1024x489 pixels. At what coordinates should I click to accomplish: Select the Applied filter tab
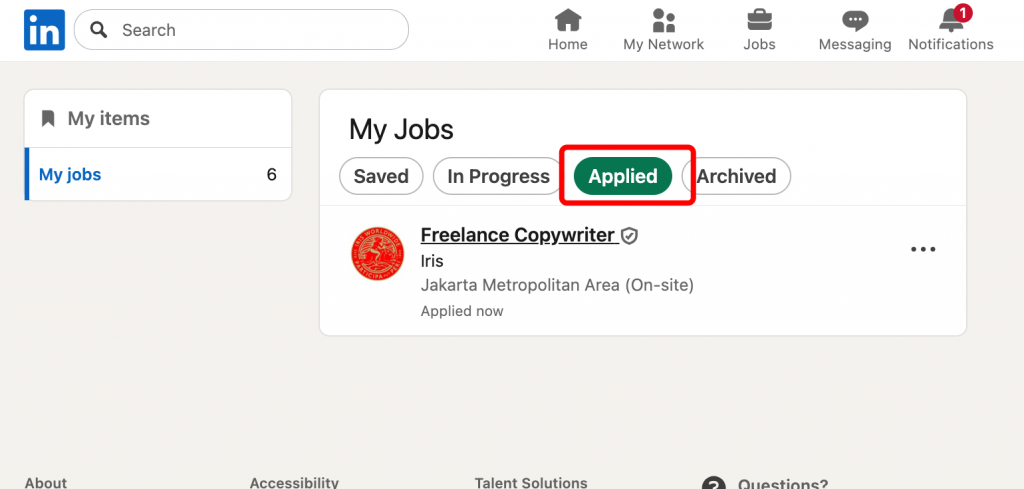pos(623,176)
